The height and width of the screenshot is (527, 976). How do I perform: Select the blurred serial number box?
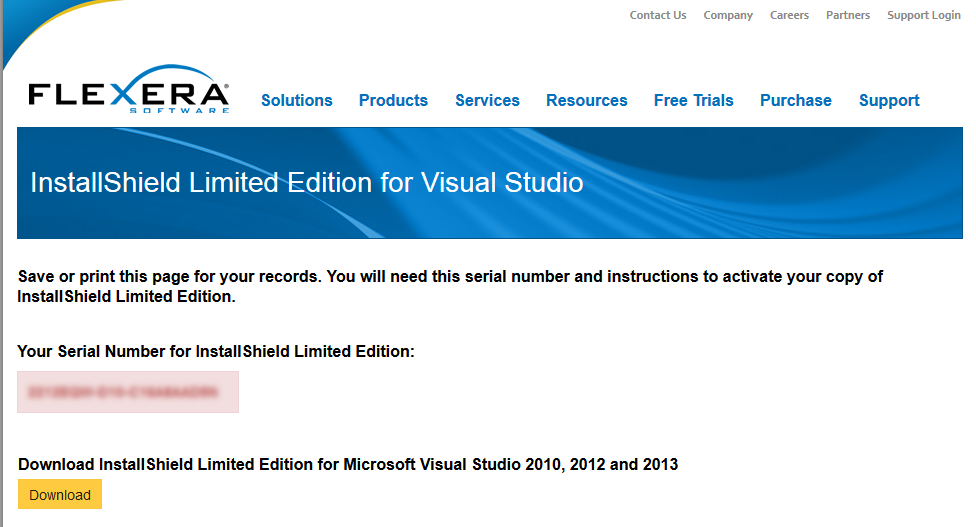[128, 392]
